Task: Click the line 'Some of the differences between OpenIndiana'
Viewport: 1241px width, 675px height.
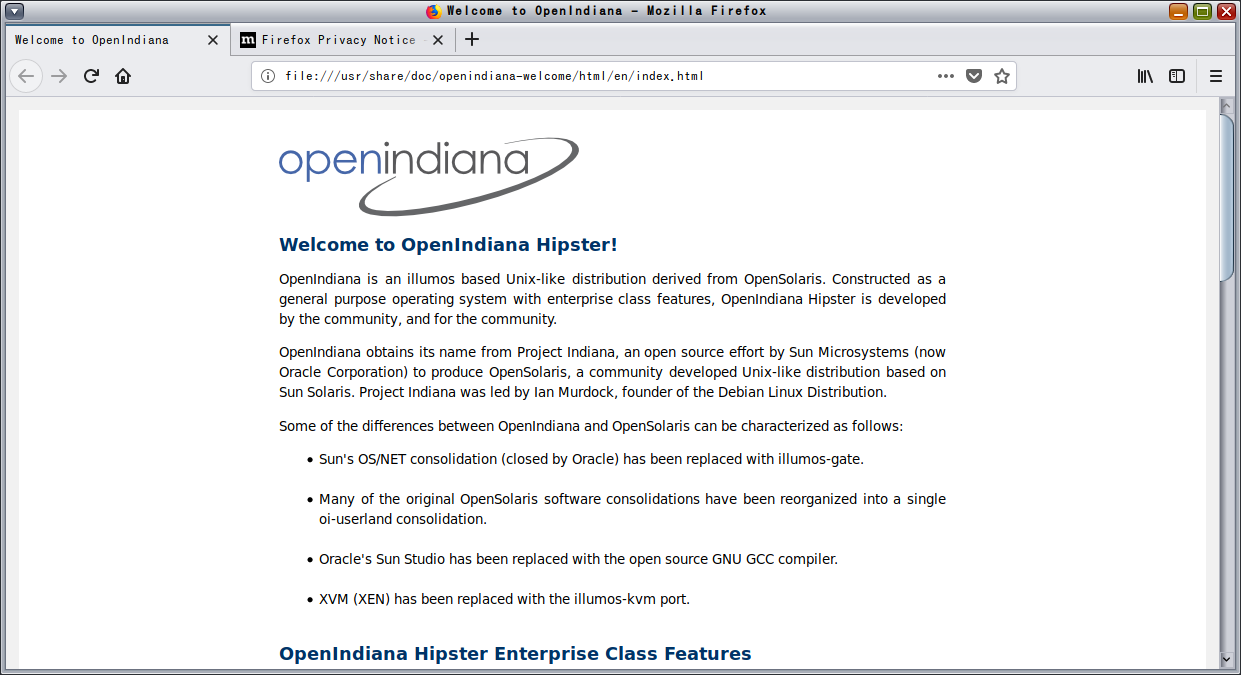Action: pyautogui.click(x=591, y=426)
